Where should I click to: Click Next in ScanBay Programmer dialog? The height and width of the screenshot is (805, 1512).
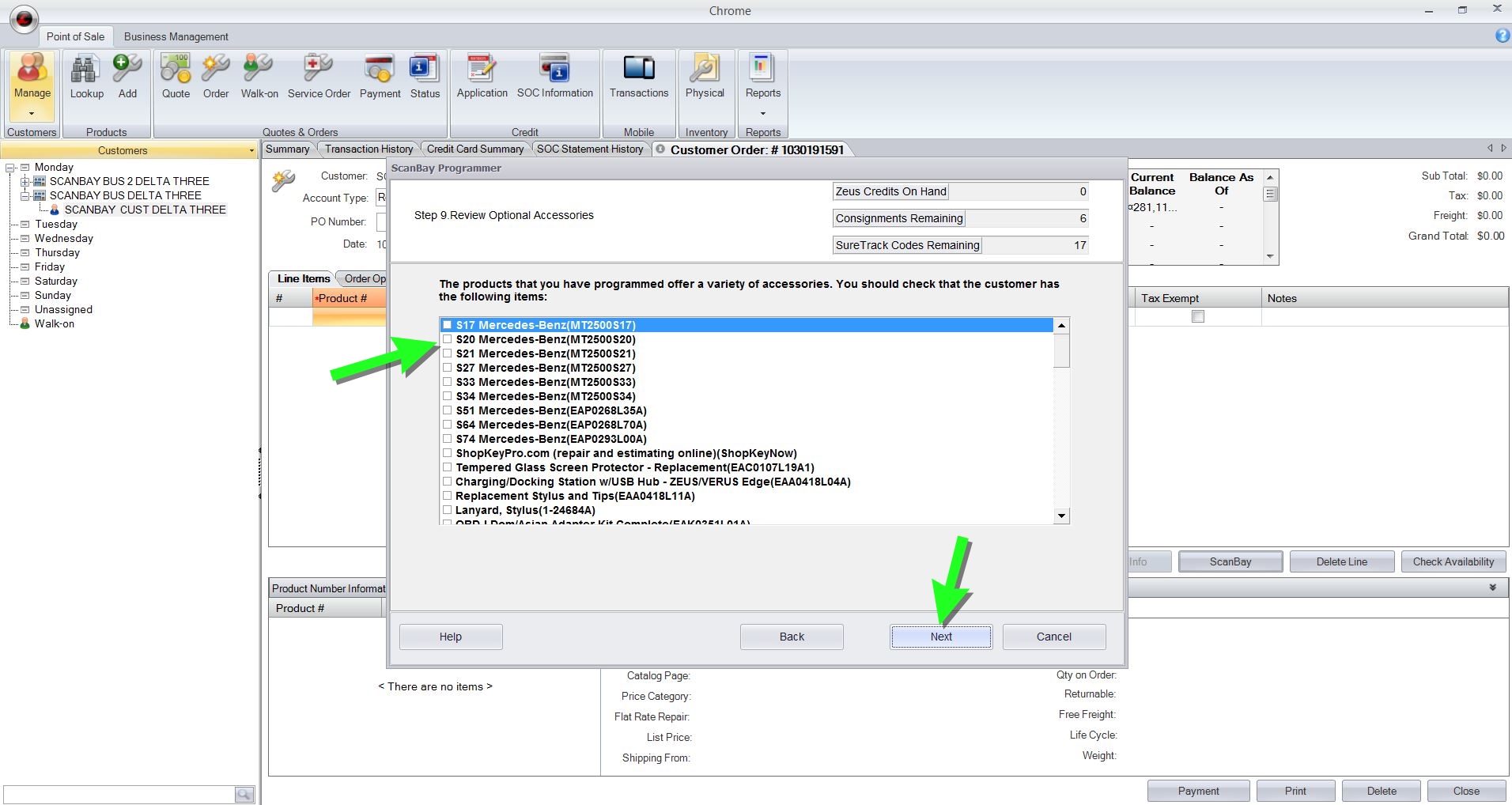(x=940, y=637)
